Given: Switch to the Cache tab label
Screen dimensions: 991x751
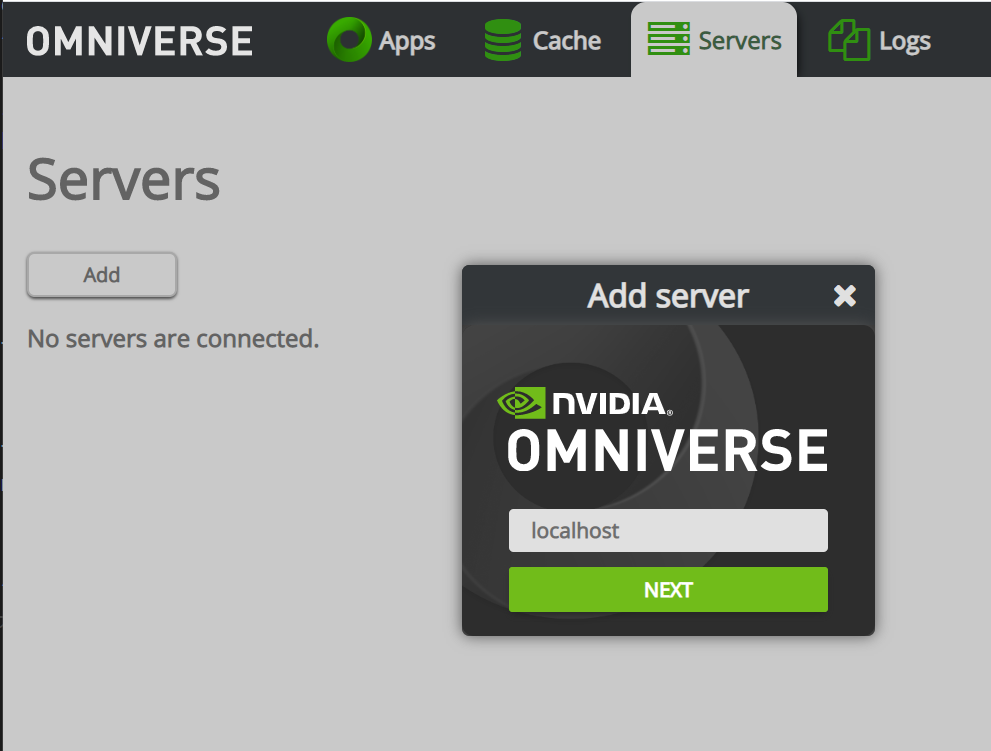Looking at the screenshot, I should pyautogui.click(x=567, y=40).
